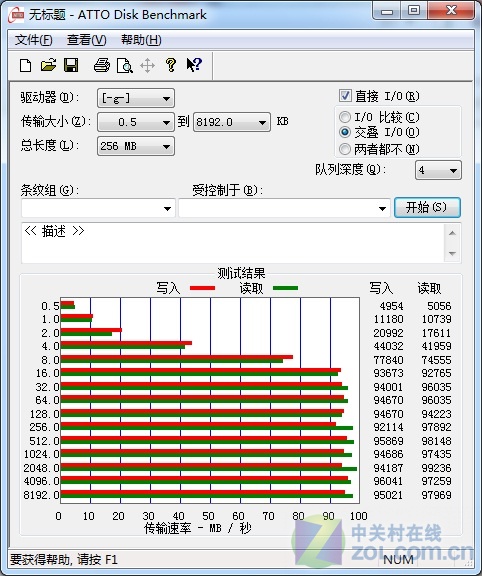
Task: Open transfer size end dropdown showing 8192.0
Action: point(232,122)
